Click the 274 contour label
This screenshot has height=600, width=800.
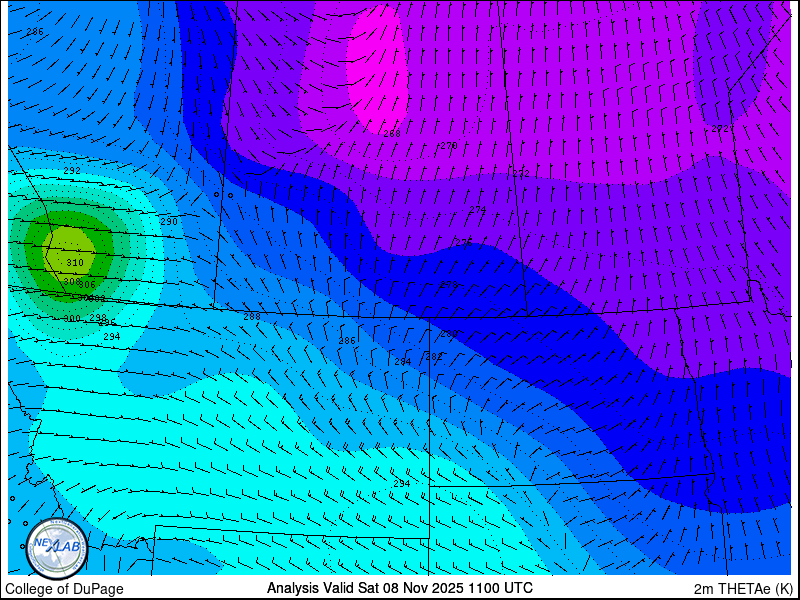pos(478,209)
